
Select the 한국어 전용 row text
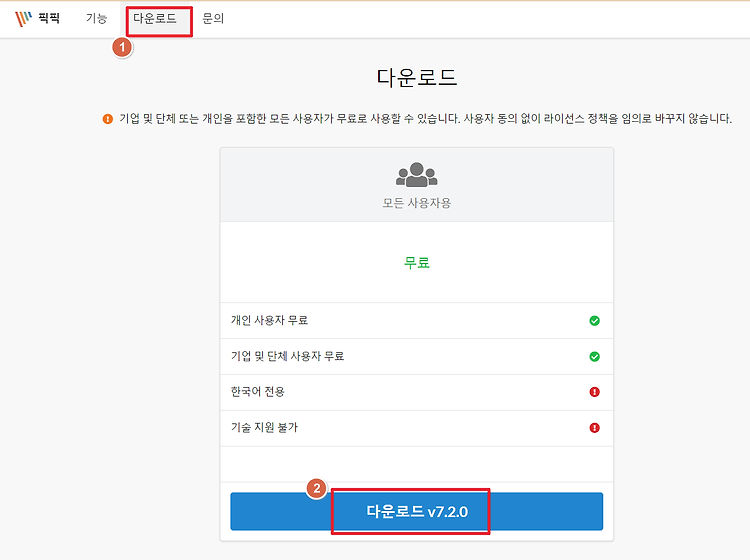pos(258,392)
